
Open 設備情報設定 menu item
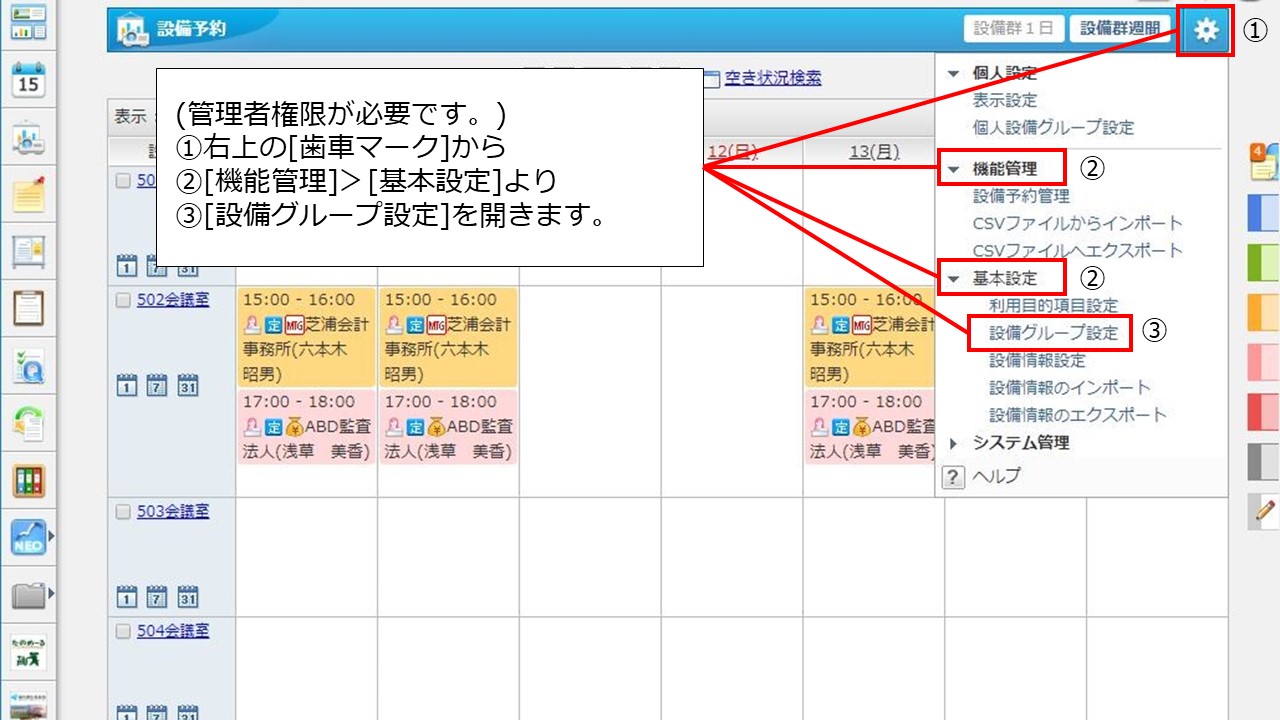(1037, 360)
